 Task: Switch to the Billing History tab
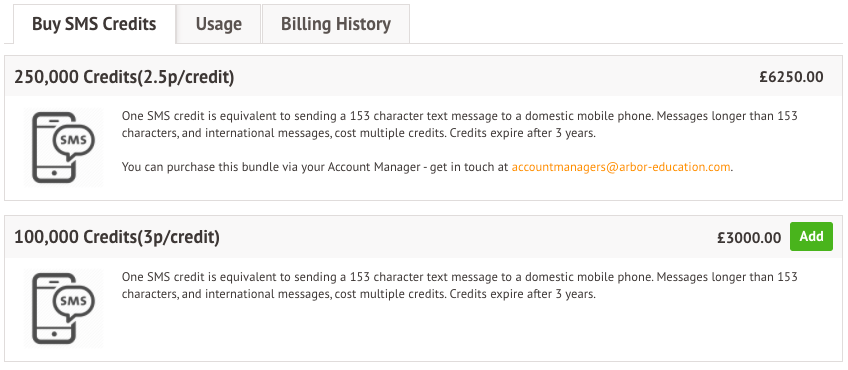335,24
